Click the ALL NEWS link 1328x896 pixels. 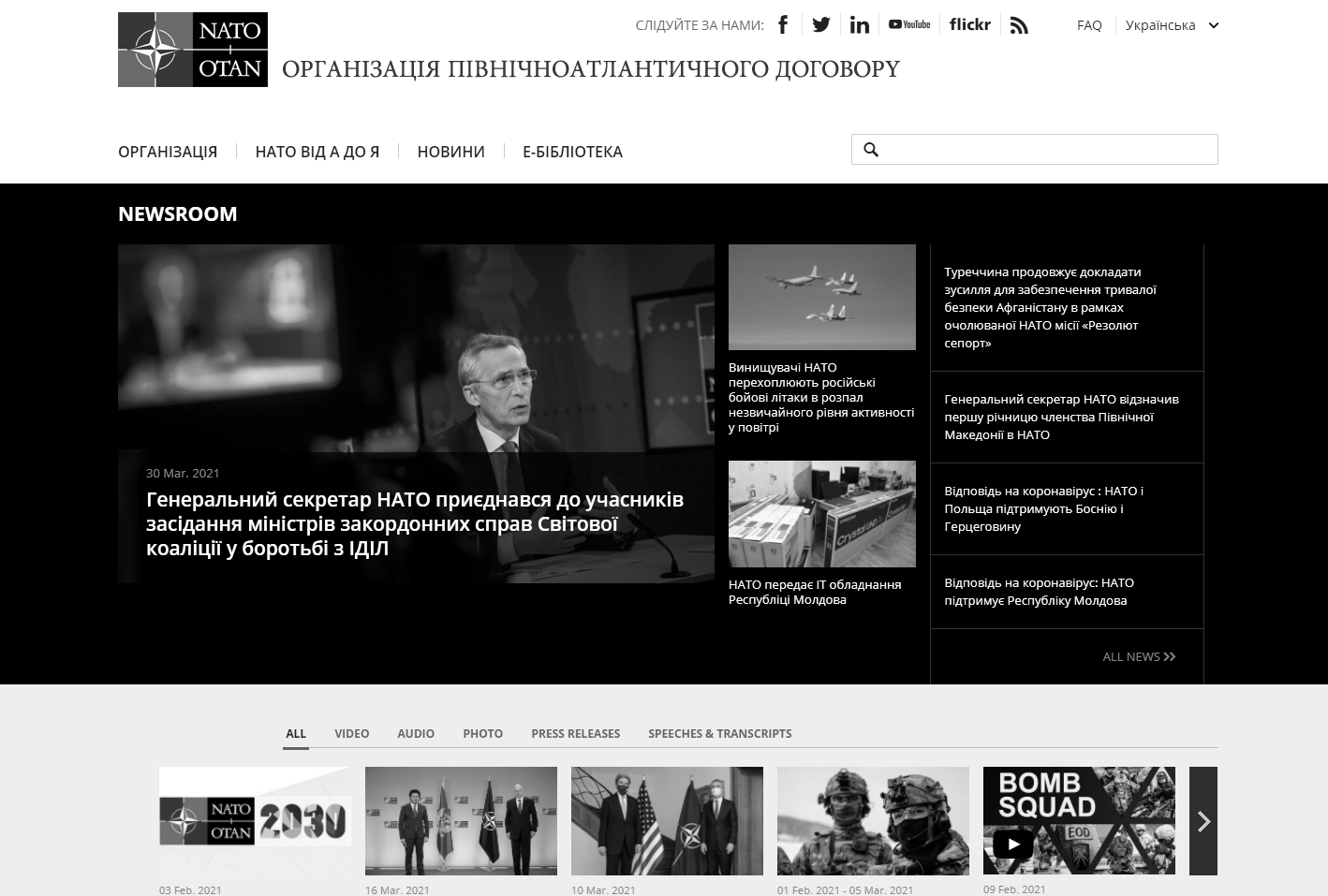tap(1139, 656)
